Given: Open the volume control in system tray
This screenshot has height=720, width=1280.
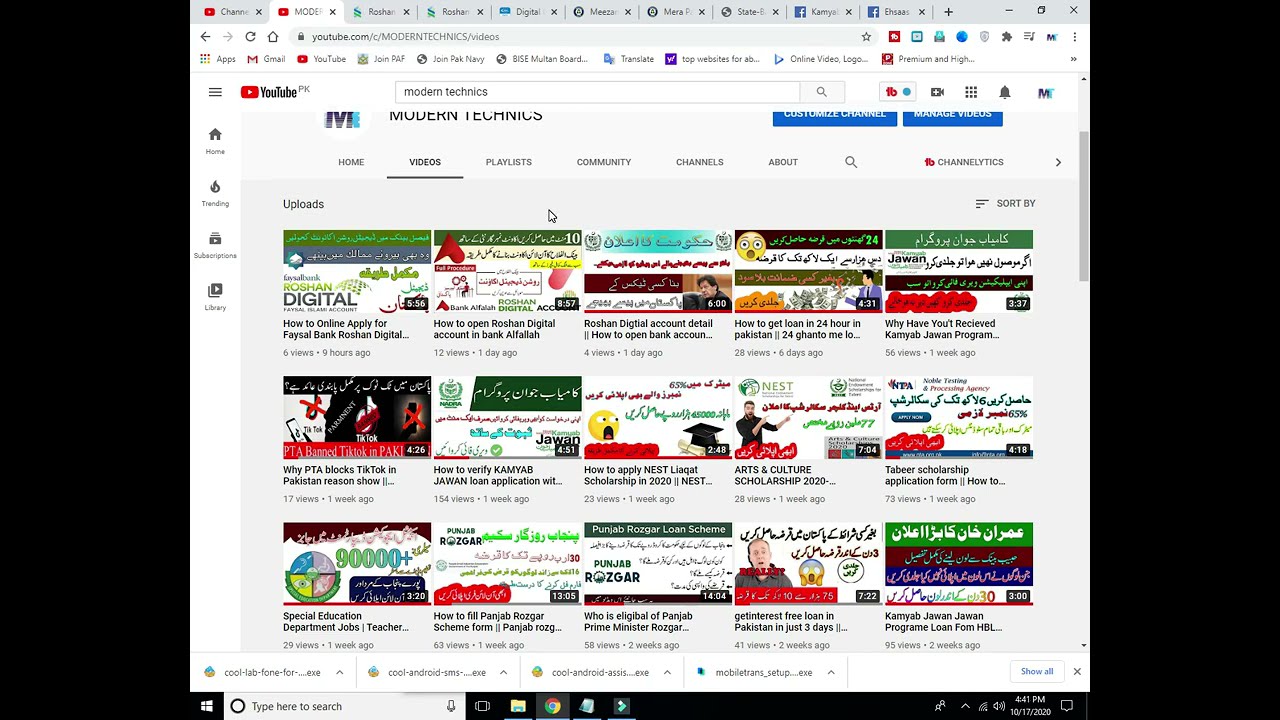Looking at the screenshot, I should pyautogui.click(x=999, y=706).
